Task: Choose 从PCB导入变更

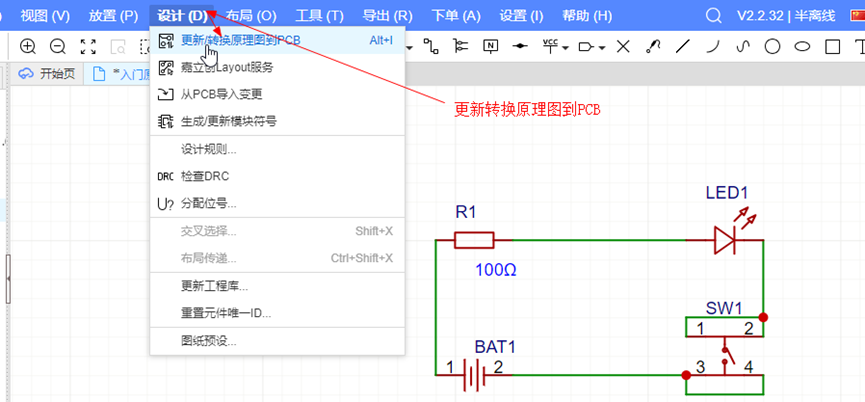Action: tap(277, 95)
